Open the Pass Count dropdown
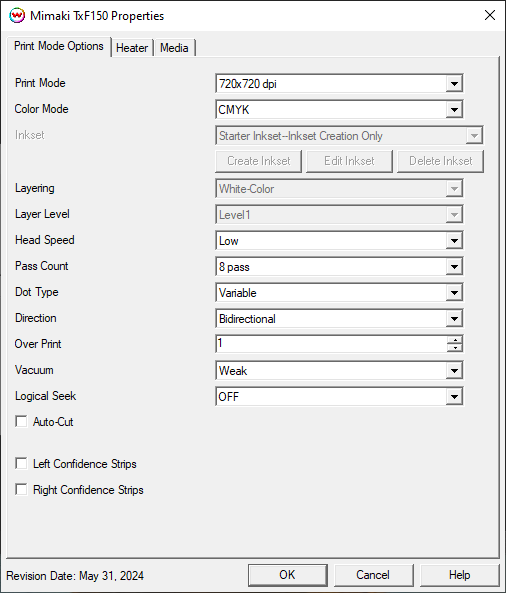This screenshot has width=506, height=593. pos(339,267)
